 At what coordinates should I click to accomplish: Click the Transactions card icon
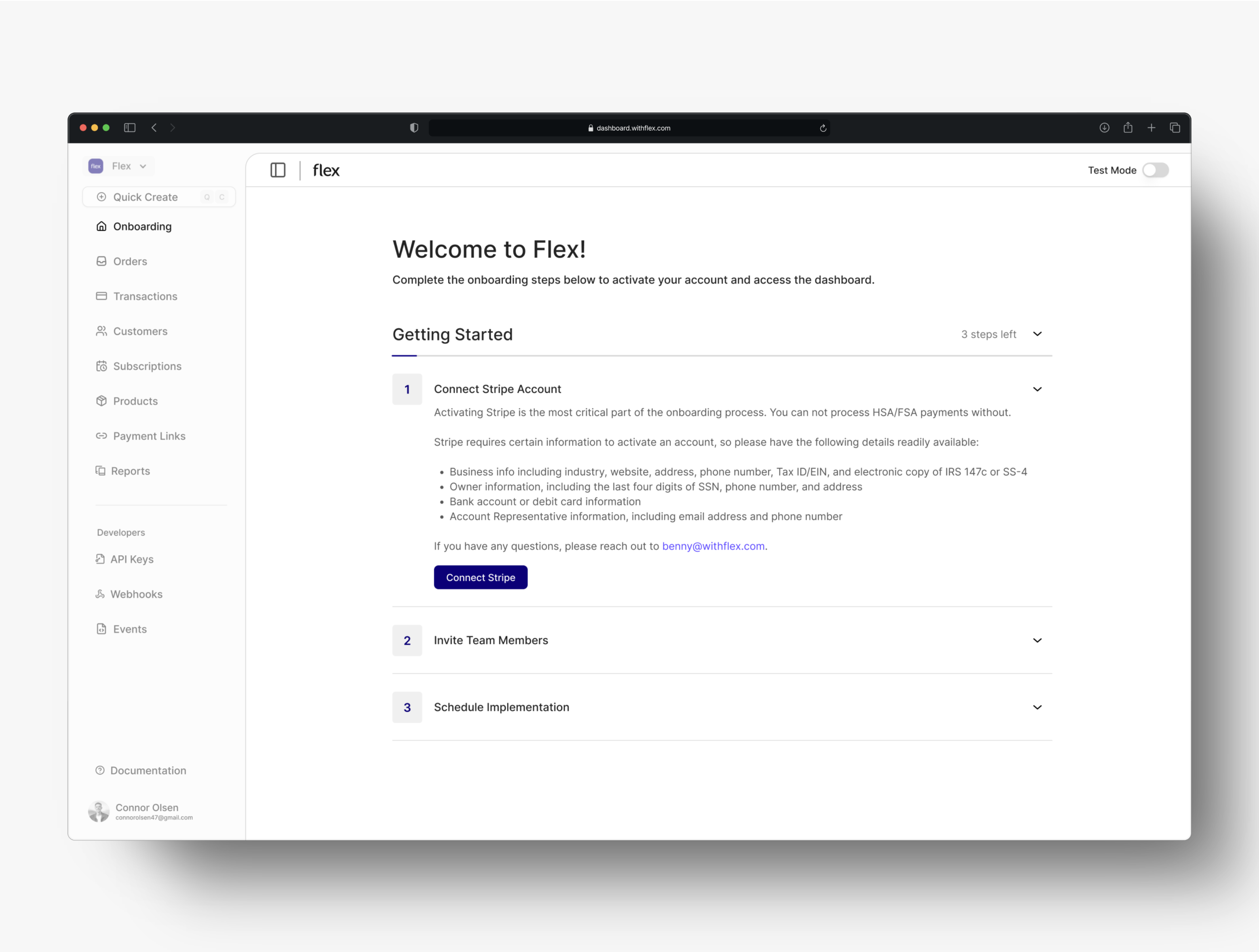[x=101, y=296]
